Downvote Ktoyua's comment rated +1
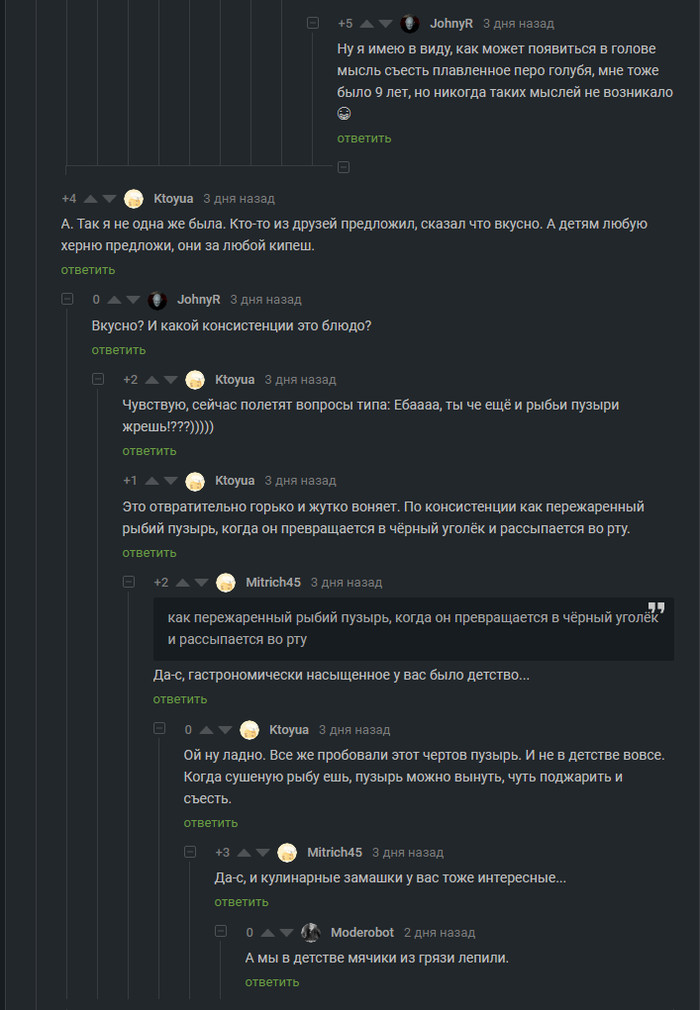Image resolution: width=700 pixels, height=1010 pixels. point(171,481)
